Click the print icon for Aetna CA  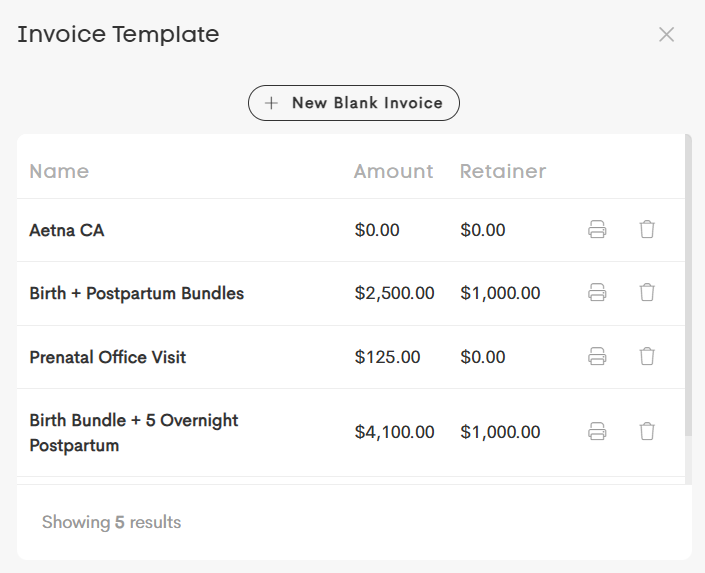click(597, 229)
